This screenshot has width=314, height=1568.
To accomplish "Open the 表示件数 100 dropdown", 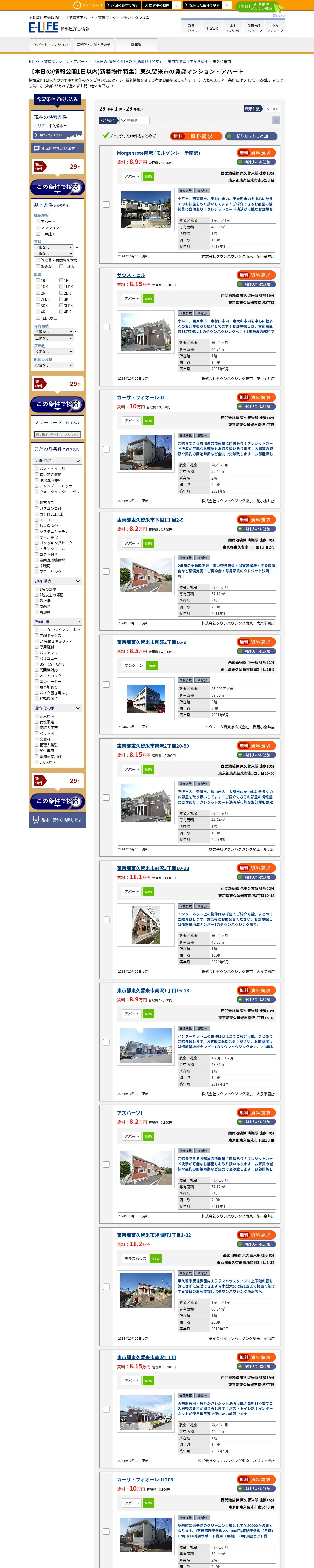I will 272,109.
